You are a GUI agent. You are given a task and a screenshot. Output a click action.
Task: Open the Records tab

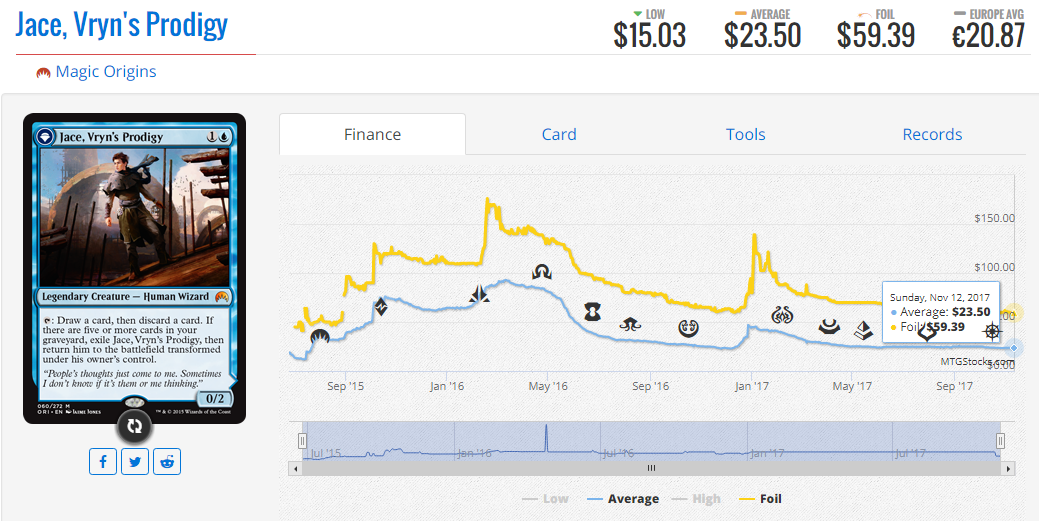932,135
